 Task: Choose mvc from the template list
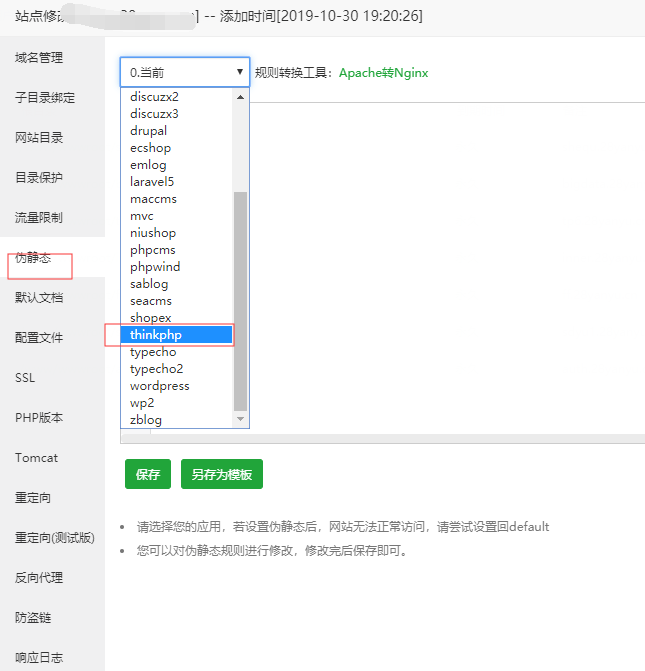(176, 216)
